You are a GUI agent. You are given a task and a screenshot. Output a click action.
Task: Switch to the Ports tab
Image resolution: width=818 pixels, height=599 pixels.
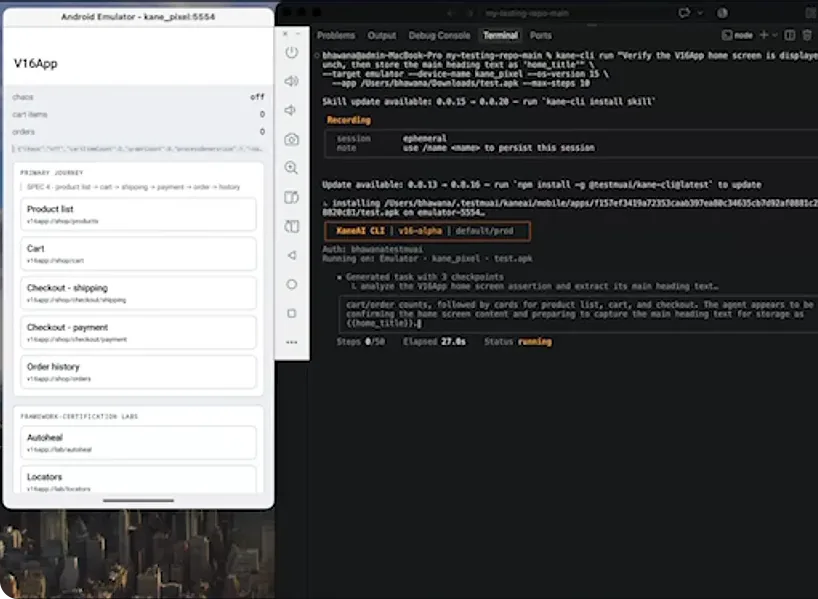tap(540, 35)
